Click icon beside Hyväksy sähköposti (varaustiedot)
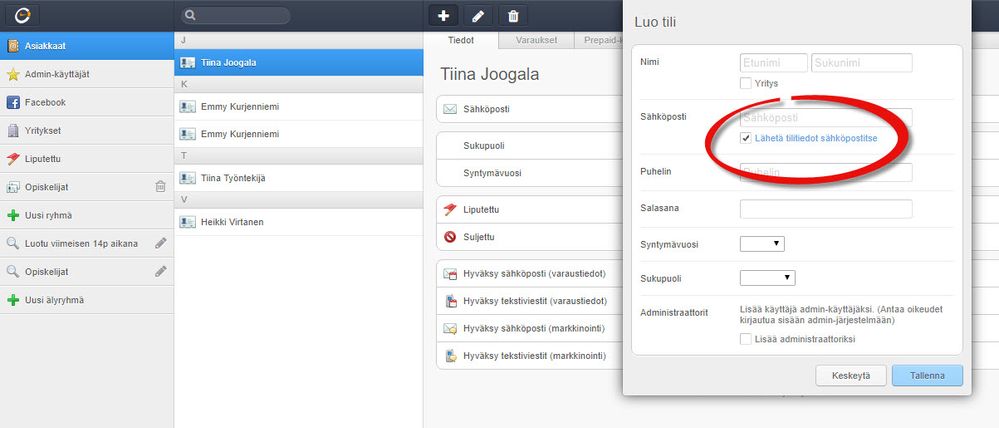Screen dimensions: 999x428 pos(450,274)
